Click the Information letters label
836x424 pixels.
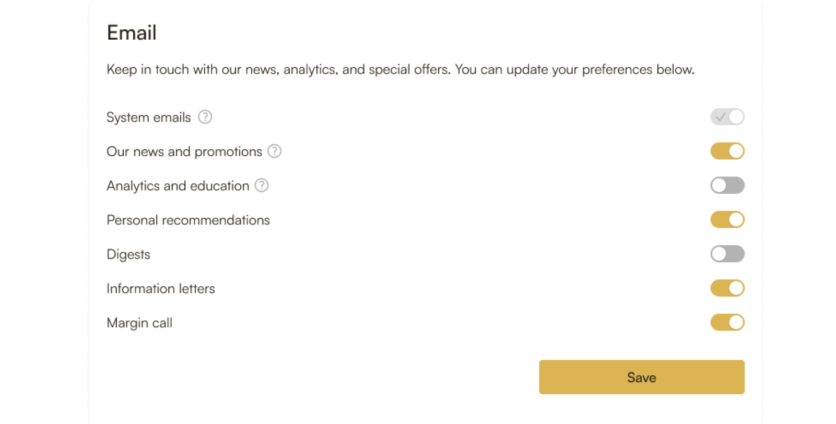(160, 289)
